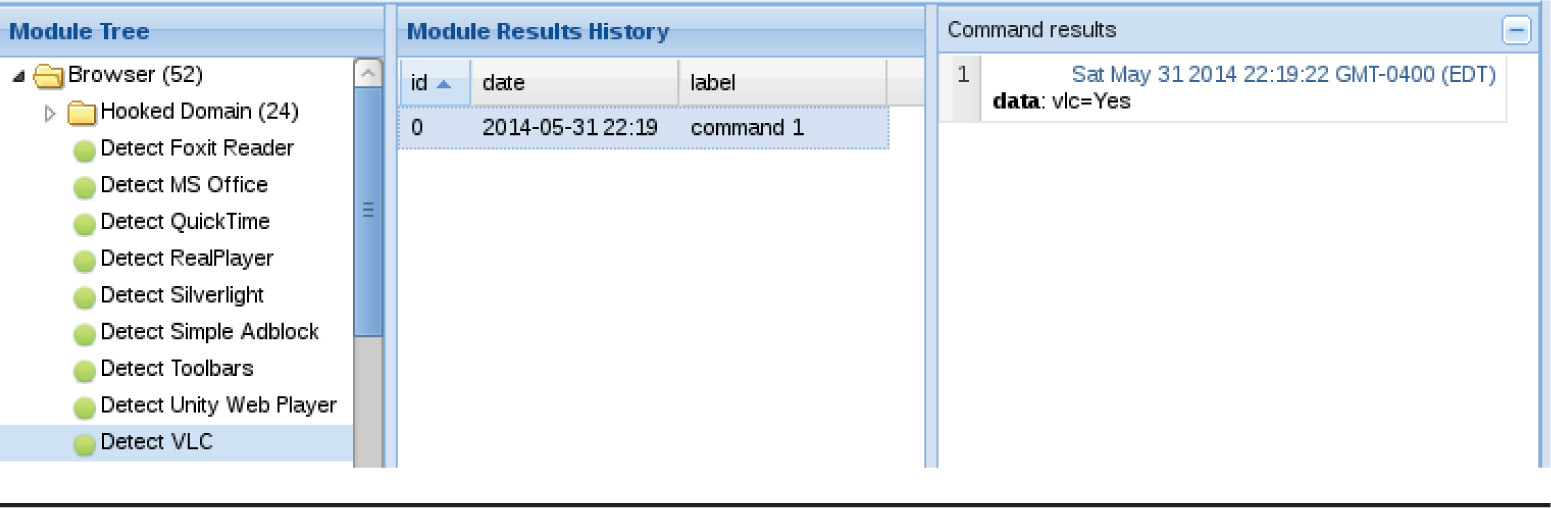Open the Detect Unity Web Player module

(x=218, y=405)
